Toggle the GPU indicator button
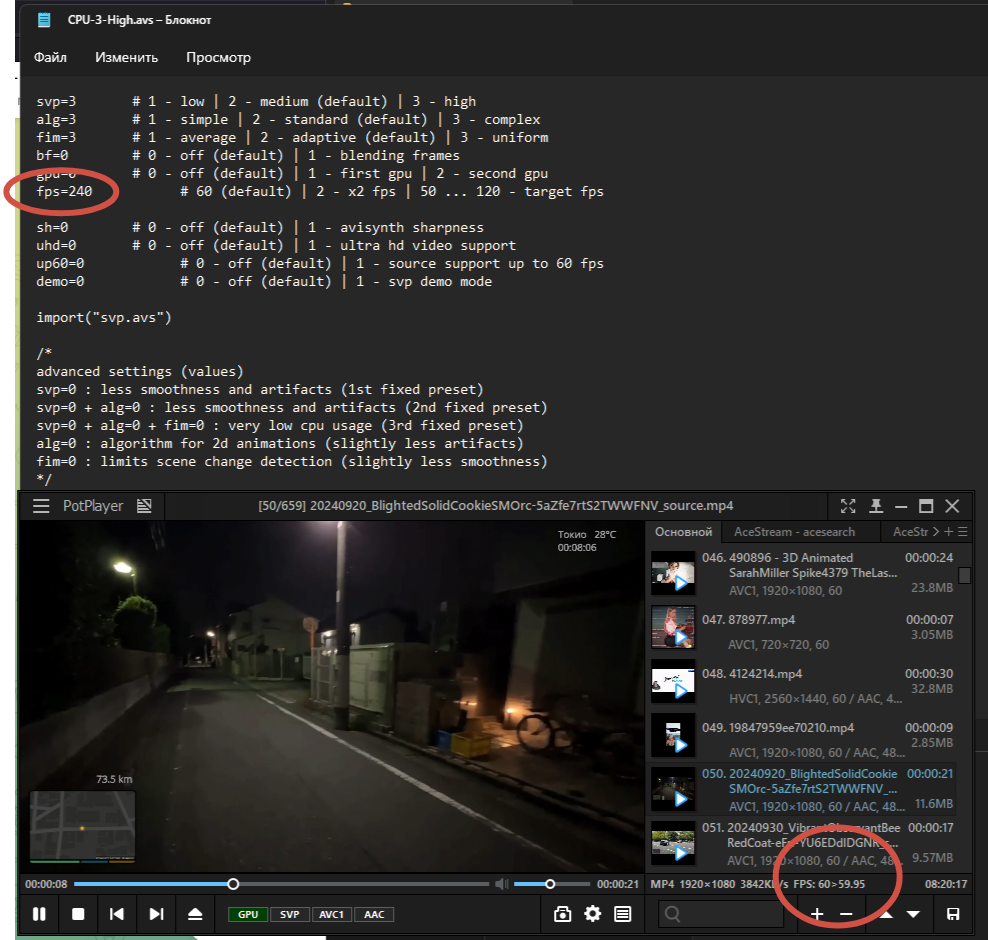This screenshot has height=940, width=988. (x=248, y=914)
